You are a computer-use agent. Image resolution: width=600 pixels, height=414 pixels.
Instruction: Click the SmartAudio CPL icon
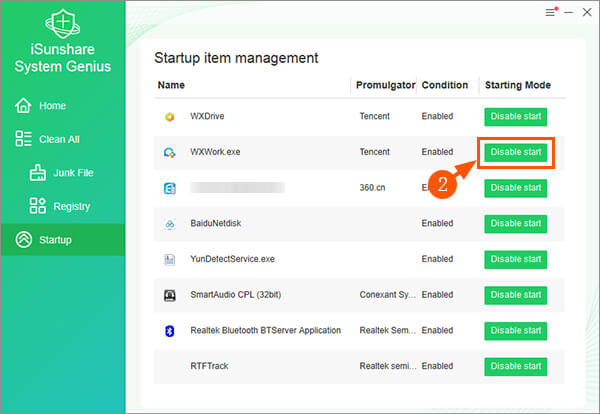(170, 295)
